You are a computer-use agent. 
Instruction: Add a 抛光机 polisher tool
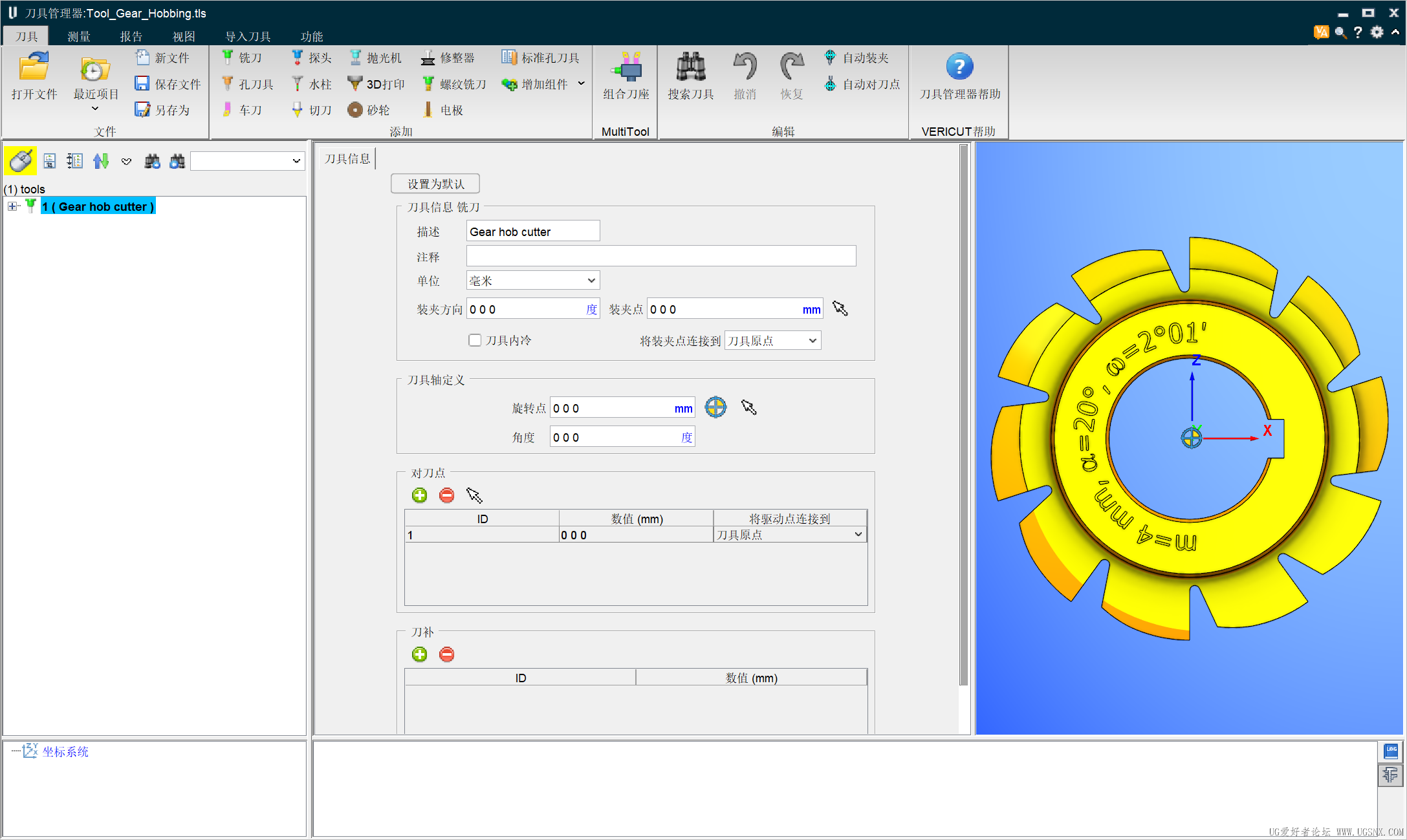pyautogui.click(x=375, y=58)
